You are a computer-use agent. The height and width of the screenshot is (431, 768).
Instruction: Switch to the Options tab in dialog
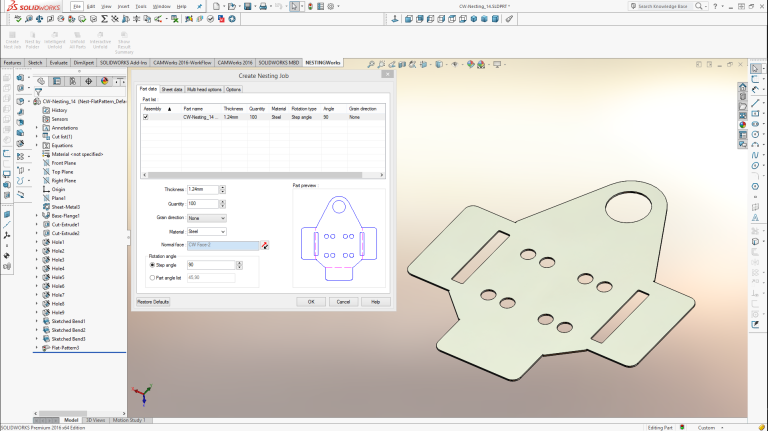coord(233,90)
